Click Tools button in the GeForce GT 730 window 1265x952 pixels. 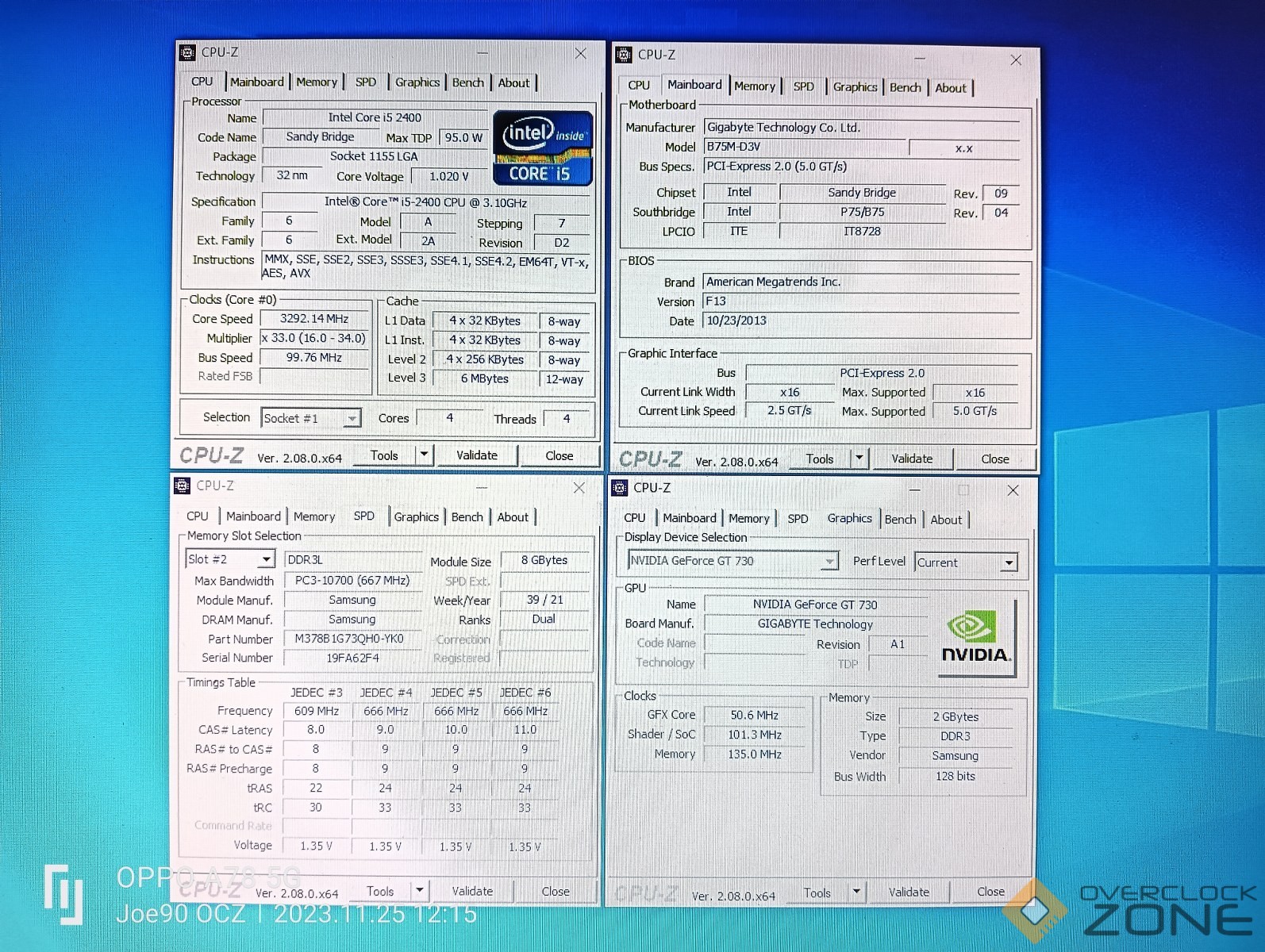point(817,892)
